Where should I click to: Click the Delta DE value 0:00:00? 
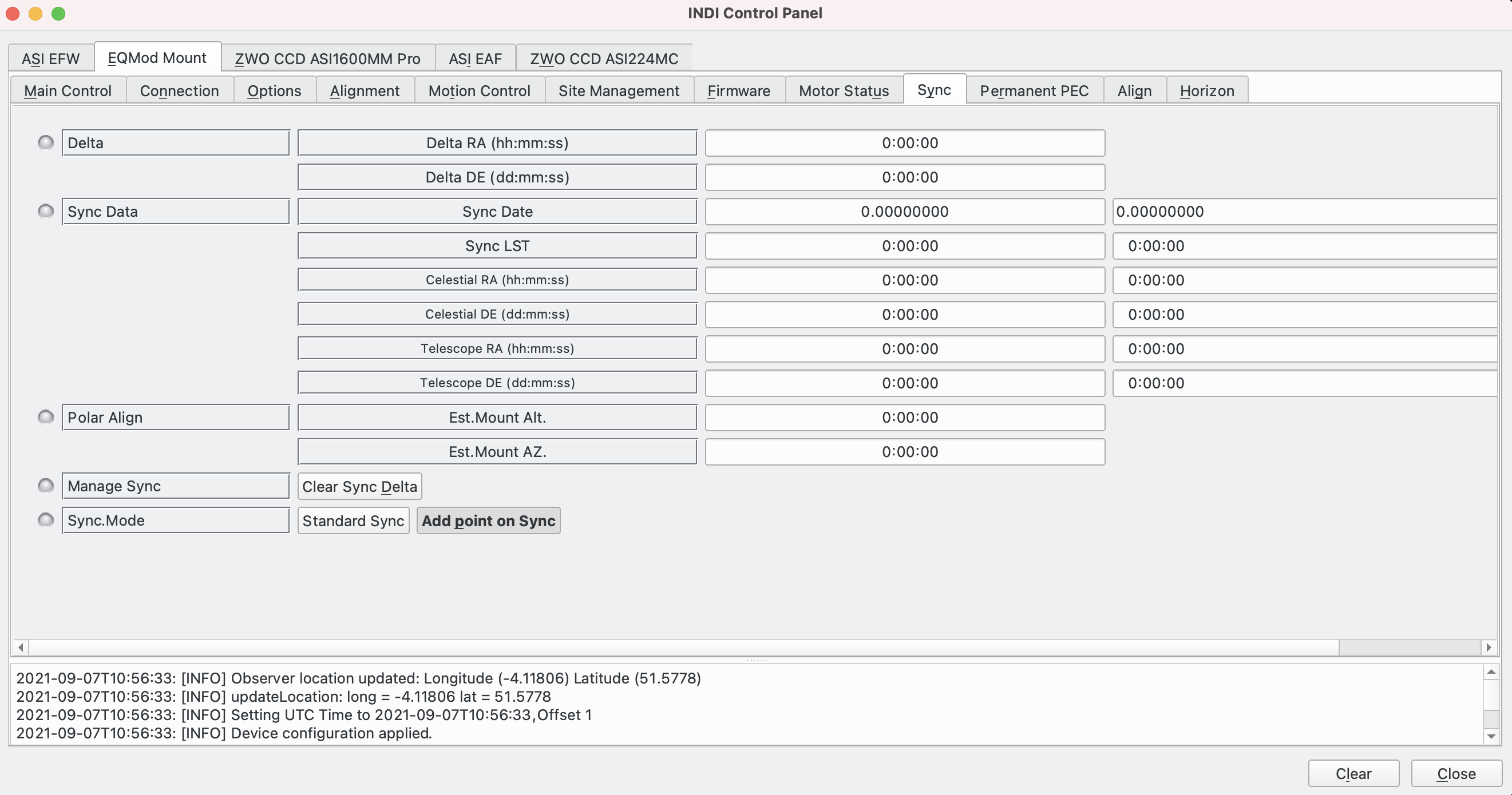click(905, 177)
